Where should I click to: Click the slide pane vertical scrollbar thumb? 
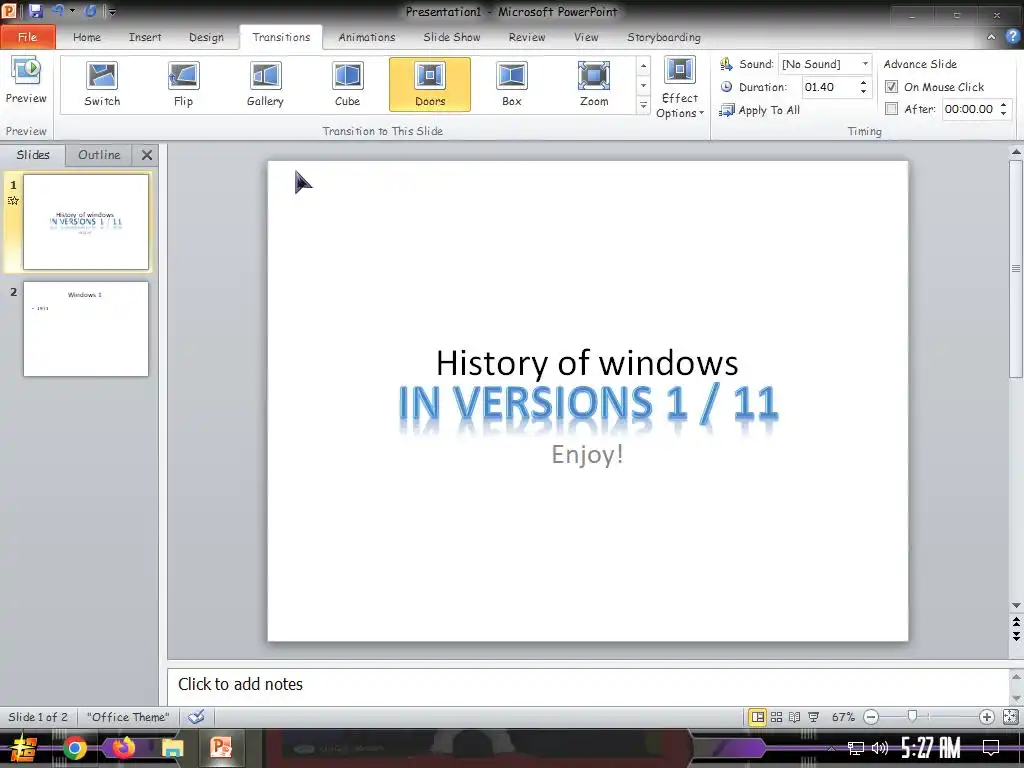click(1016, 268)
